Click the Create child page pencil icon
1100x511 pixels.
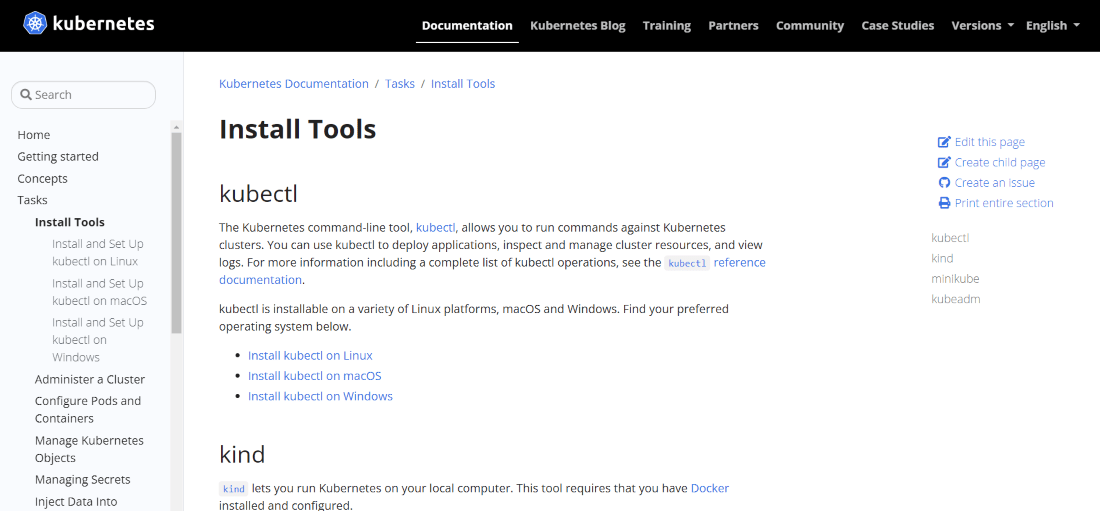tap(944, 162)
